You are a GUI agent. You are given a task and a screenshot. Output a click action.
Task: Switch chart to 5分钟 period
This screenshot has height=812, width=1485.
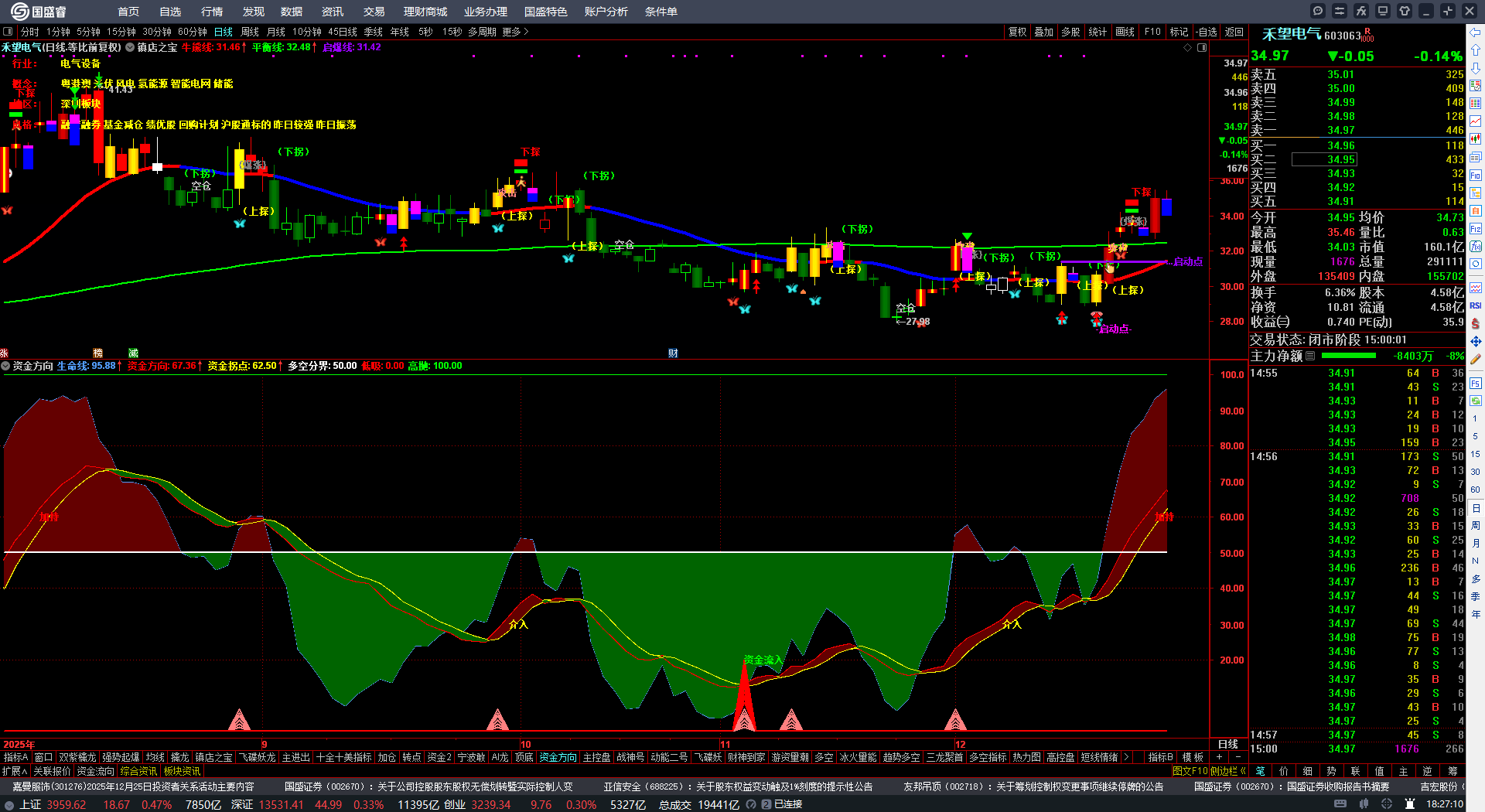[88, 32]
